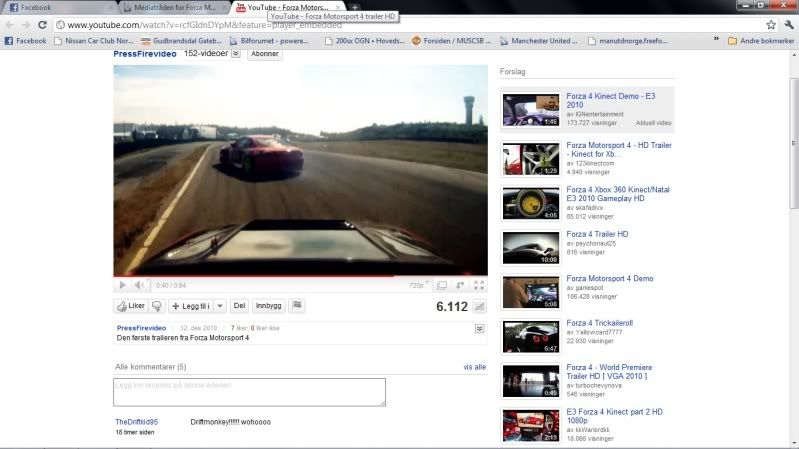The height and width of the screenshot is (449, 799).
Task: Open the Forza 4 Trailer HD thumbnail
Action: [x=530, y=248]
